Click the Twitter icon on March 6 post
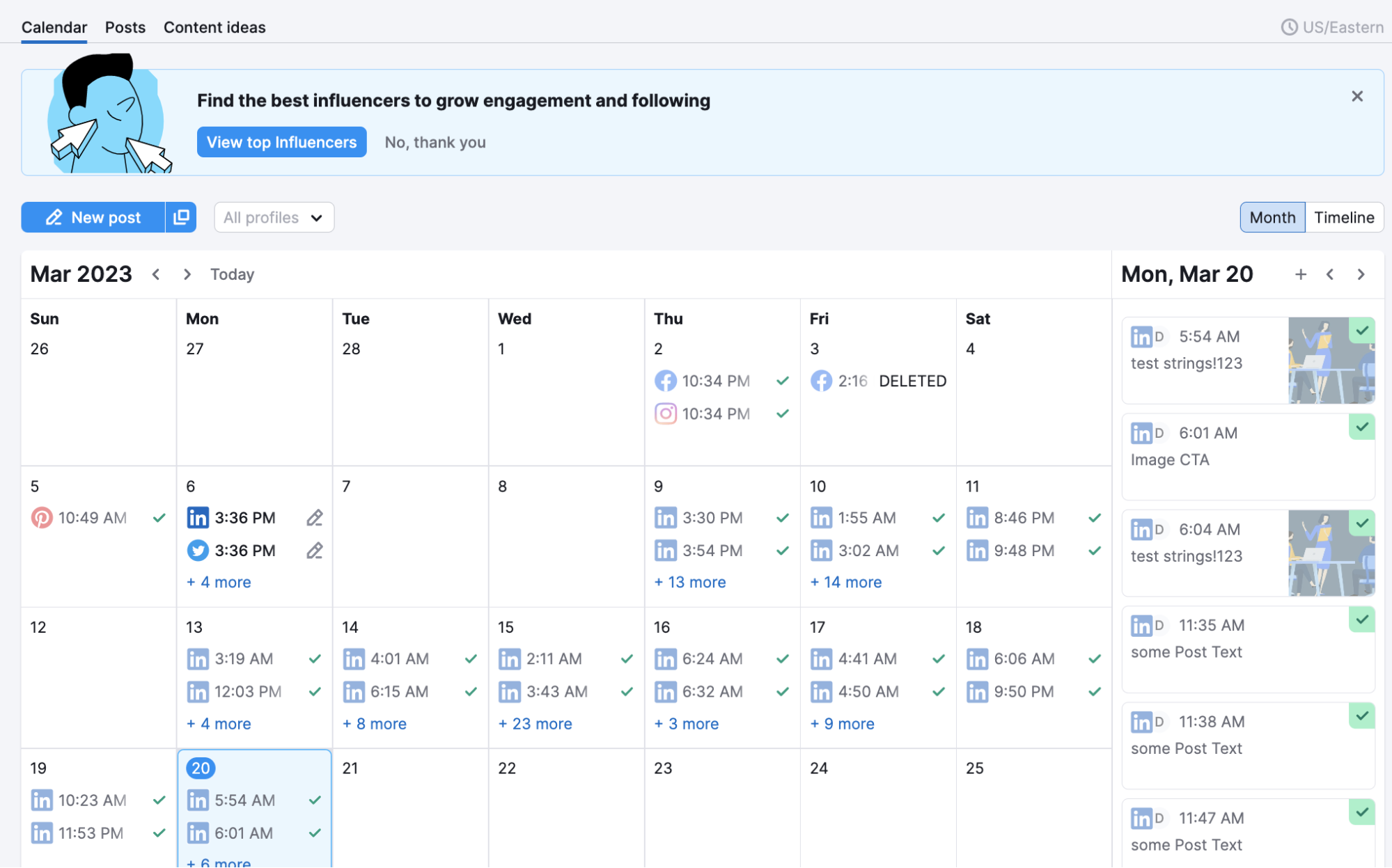 198,550
